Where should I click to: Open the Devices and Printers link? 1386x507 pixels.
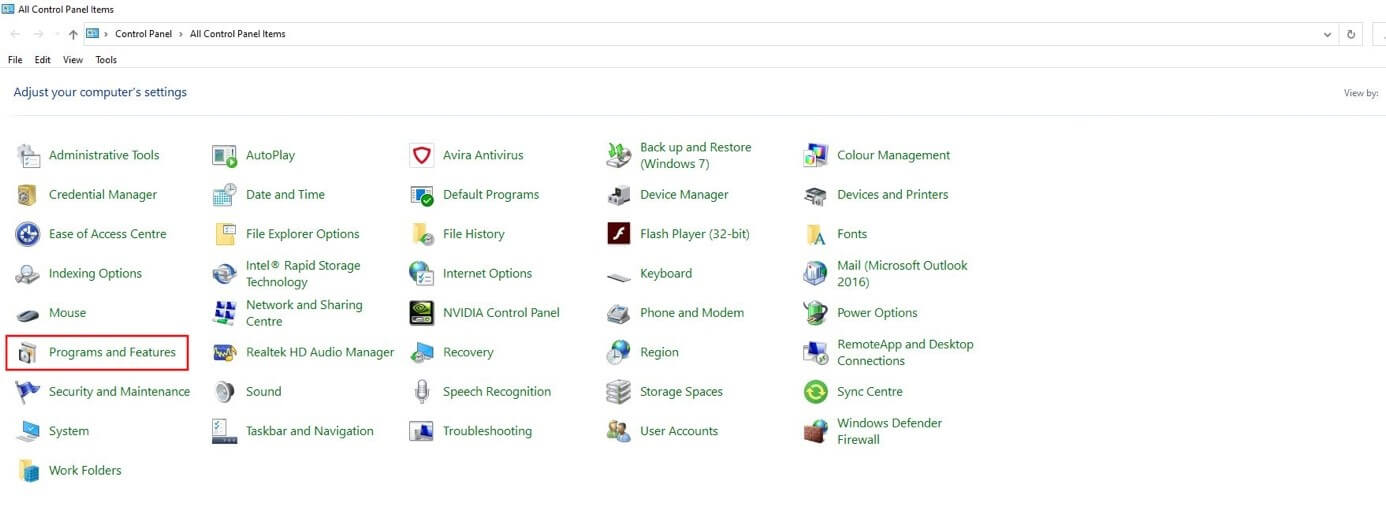point(892,195)
